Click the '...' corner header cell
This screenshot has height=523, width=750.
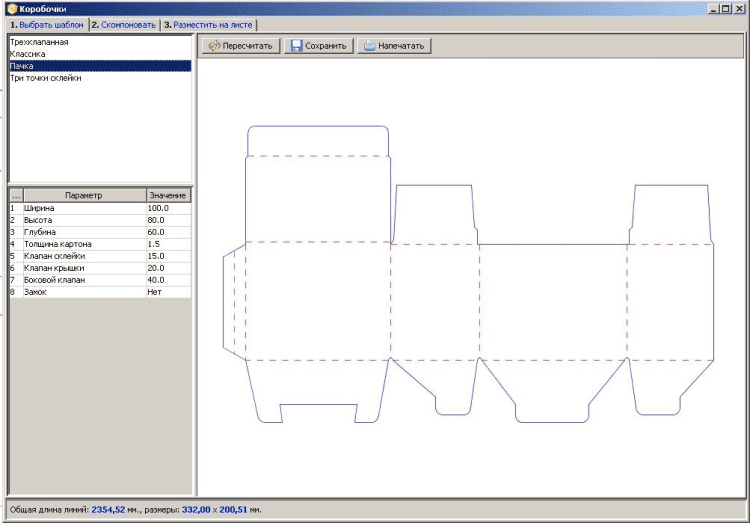(x=16, y=195)
